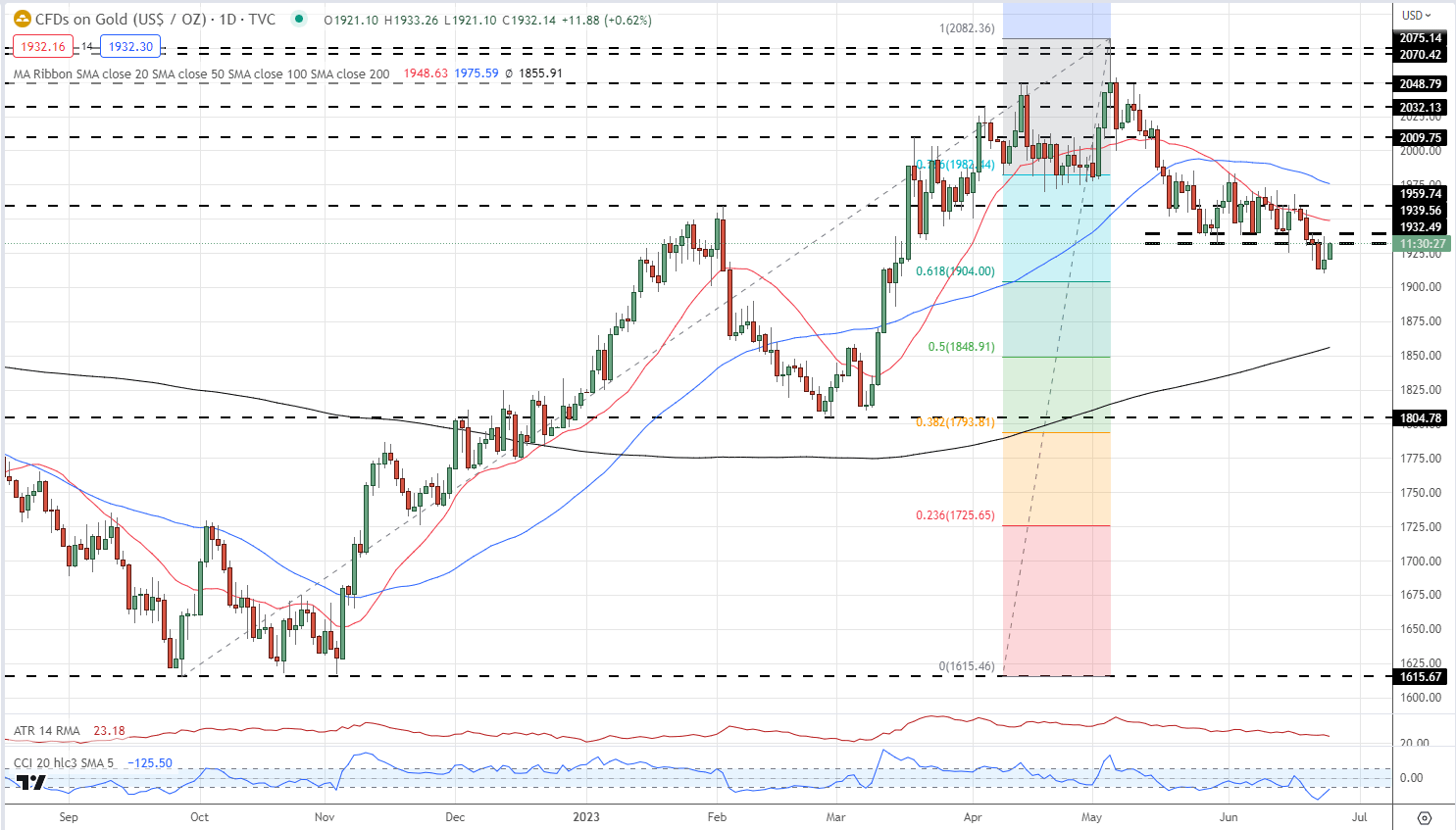Open the USD currency dropdown
Viewport: 1456px width, 830px height.
[1417, 15]
